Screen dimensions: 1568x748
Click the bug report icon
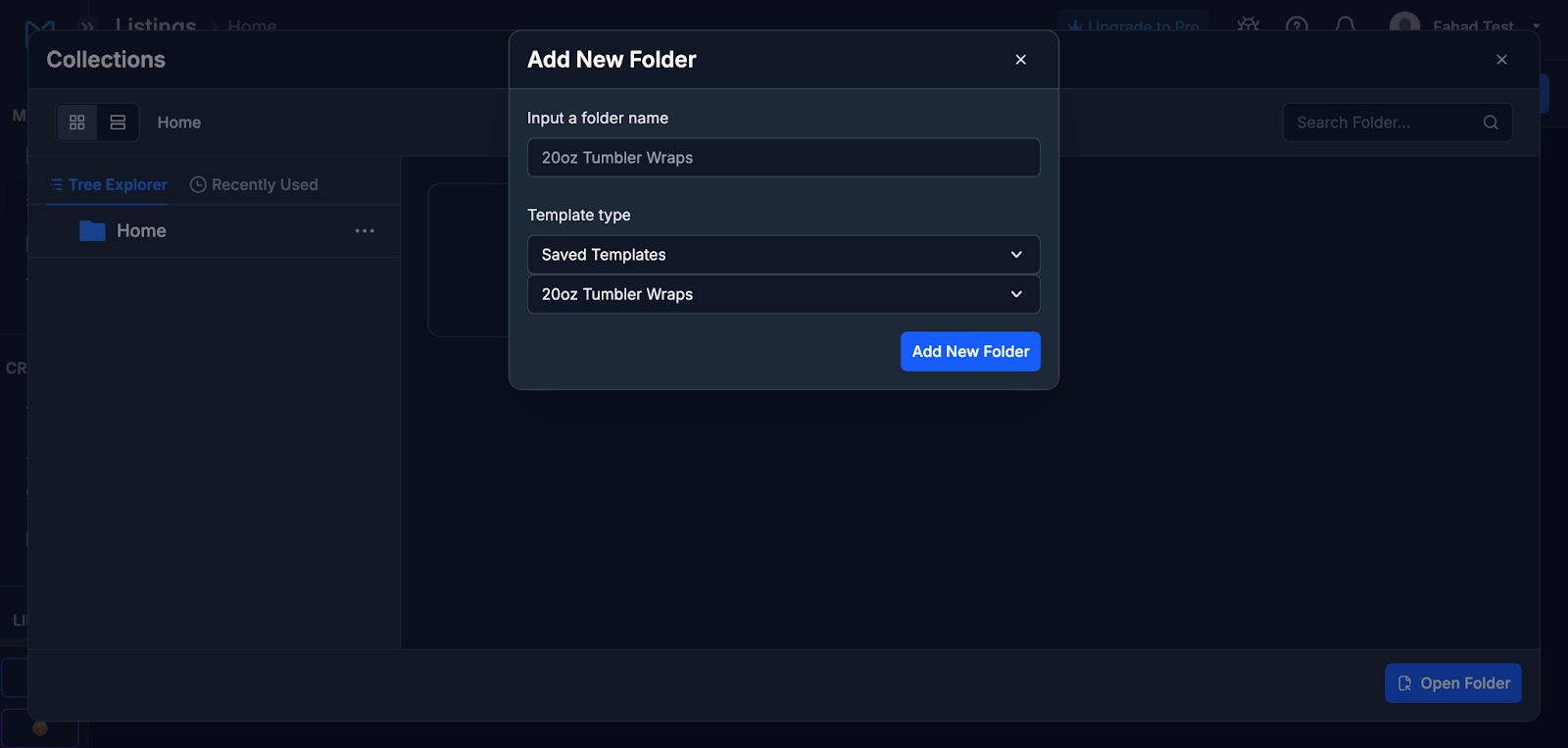(1248, 25)
